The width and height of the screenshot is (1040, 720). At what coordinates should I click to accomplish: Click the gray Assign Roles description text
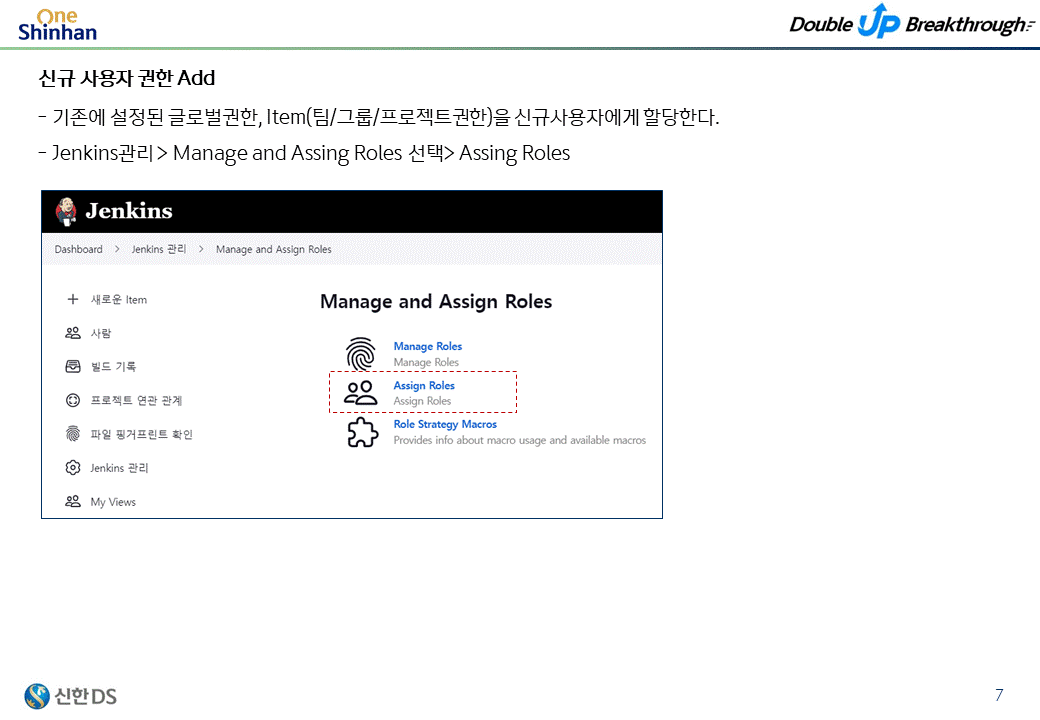point(422,401)
